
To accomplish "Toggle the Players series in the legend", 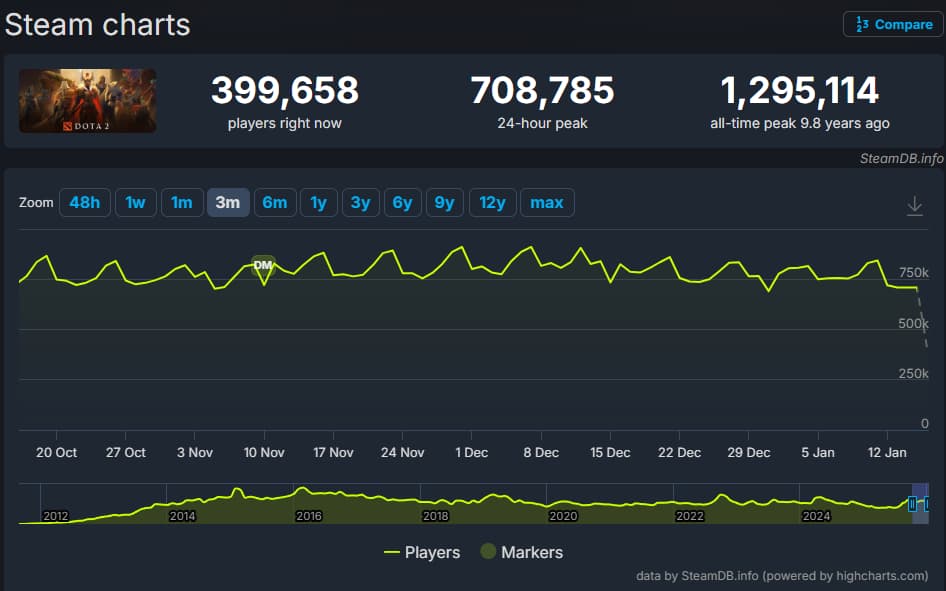I will [x=424, y=552].
